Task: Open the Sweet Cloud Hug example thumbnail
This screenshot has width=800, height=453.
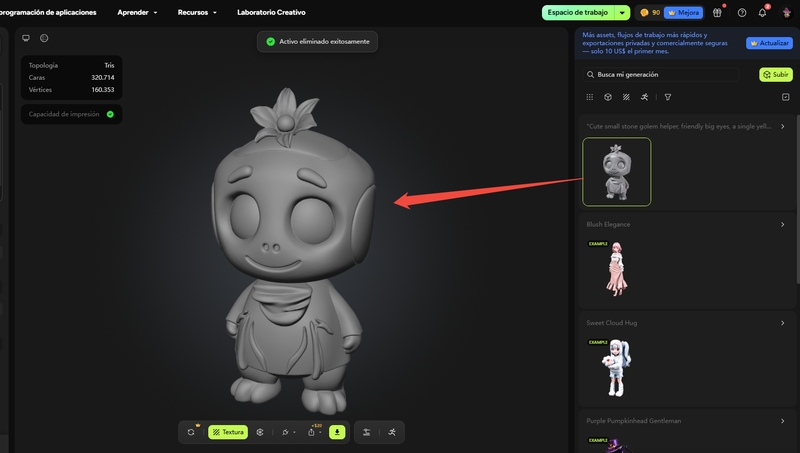Action: (617, 367)
